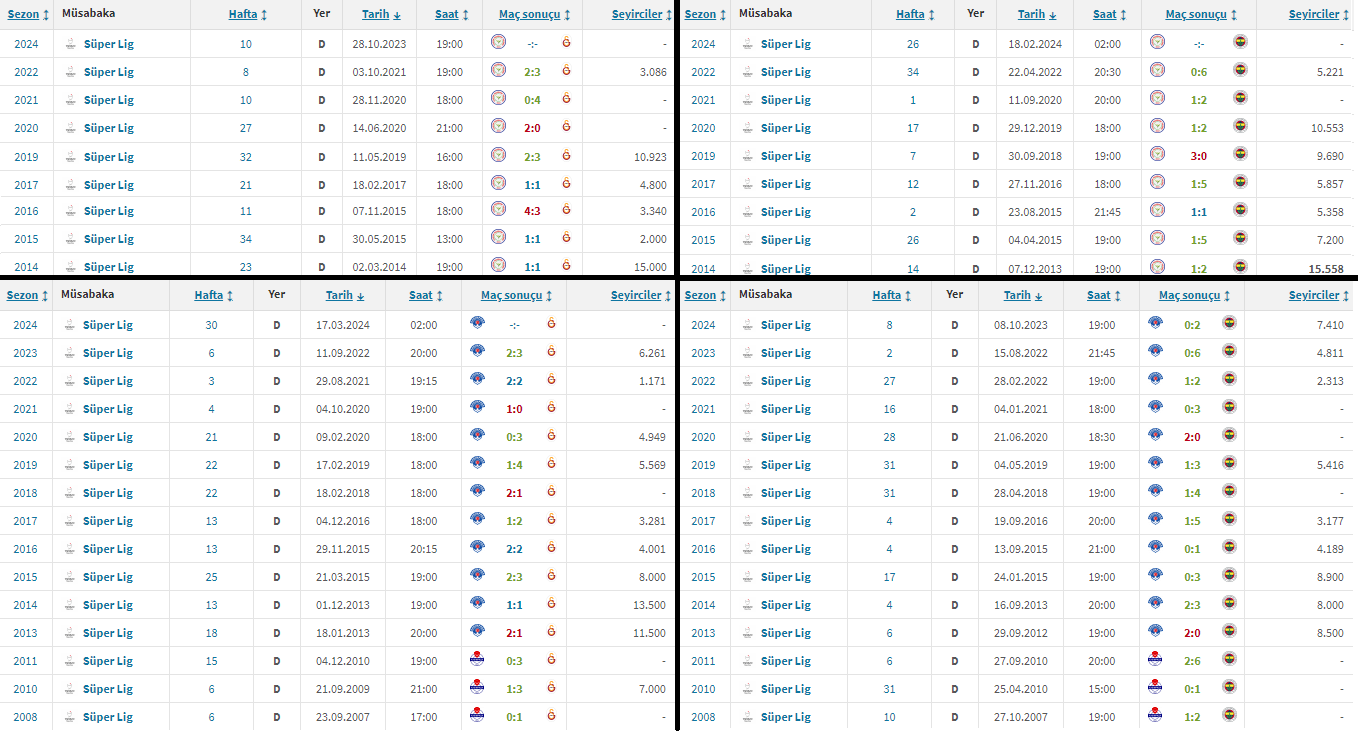
Task: Open home team crest in 27.09.2010 row
Action: pos(1155,659)
